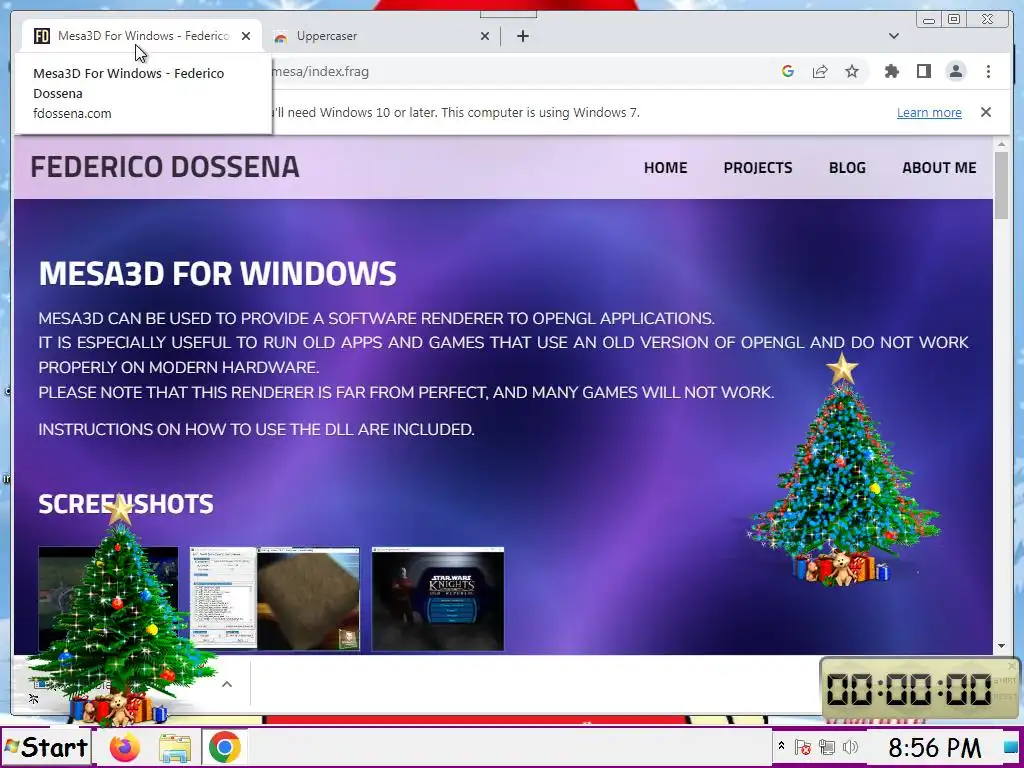Click the vertical scrollbar thumb
This screenshot has width=1024, height=768.
pos(1002,185)
